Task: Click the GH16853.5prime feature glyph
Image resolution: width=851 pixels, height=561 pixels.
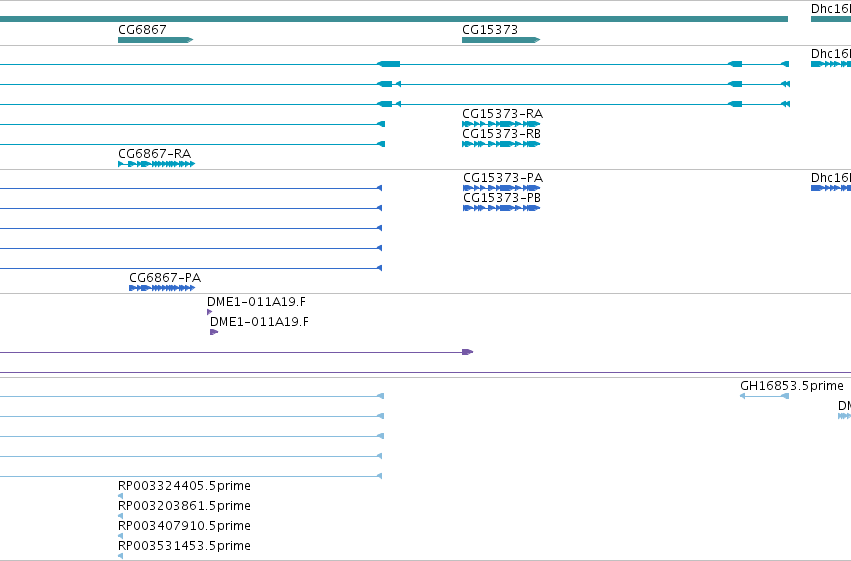Action: click(x=764, y=396)
